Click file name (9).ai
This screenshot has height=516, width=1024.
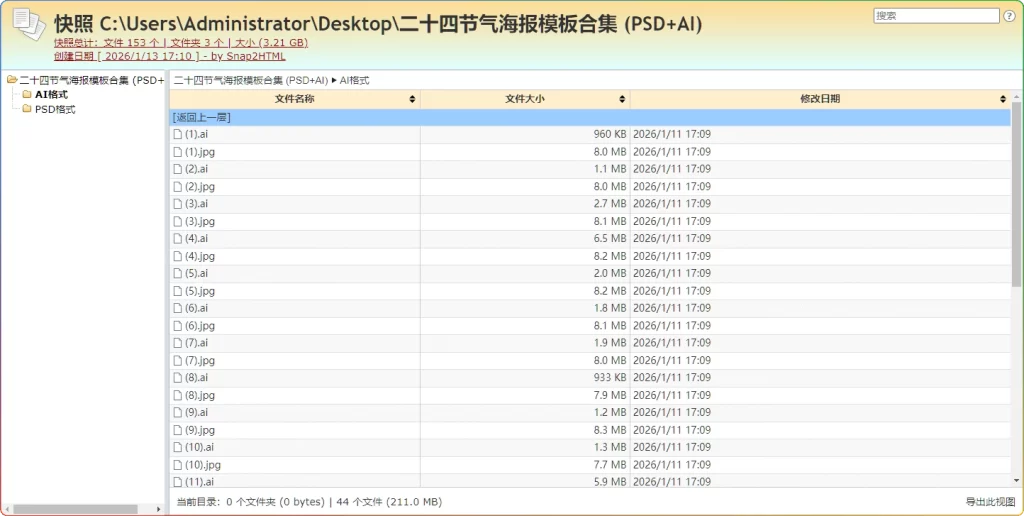click(197, 412)
